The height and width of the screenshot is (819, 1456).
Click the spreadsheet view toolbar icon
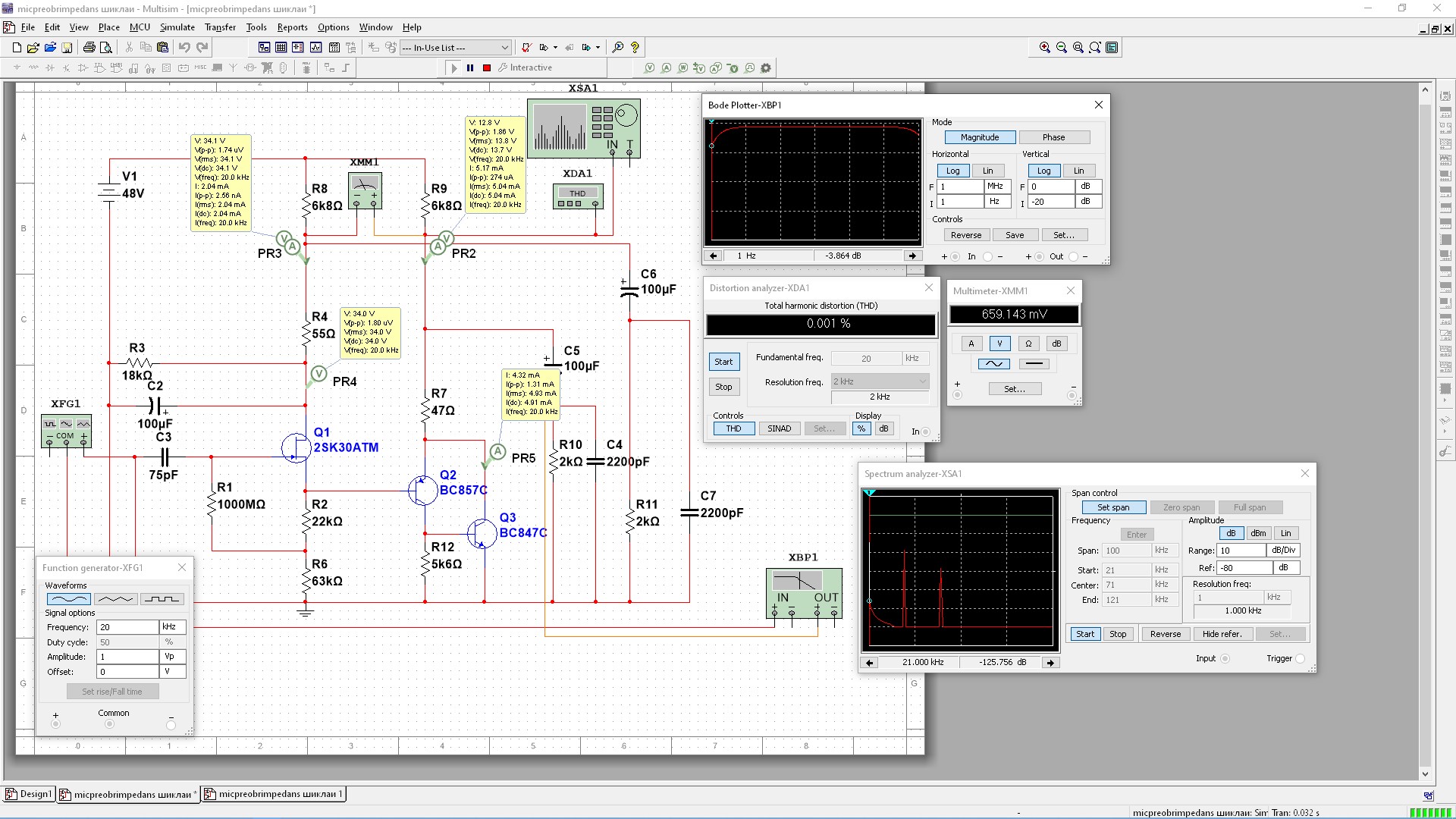(281, 47)
